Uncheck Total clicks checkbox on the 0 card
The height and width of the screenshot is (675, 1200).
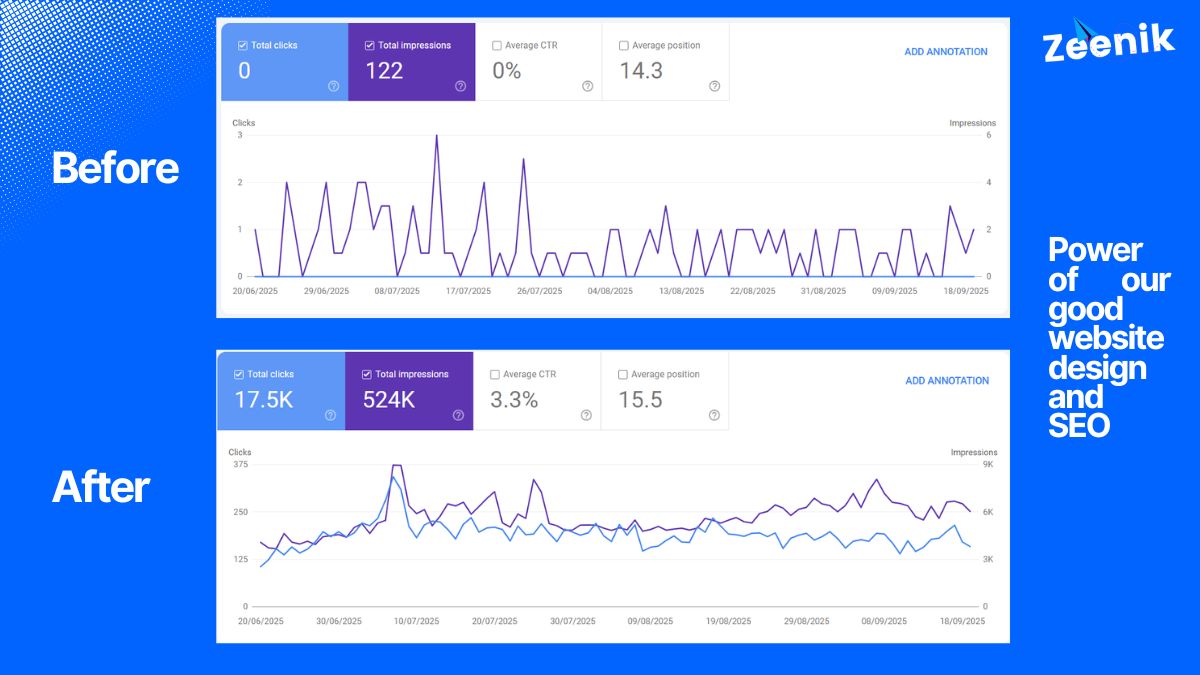point(243,46)
